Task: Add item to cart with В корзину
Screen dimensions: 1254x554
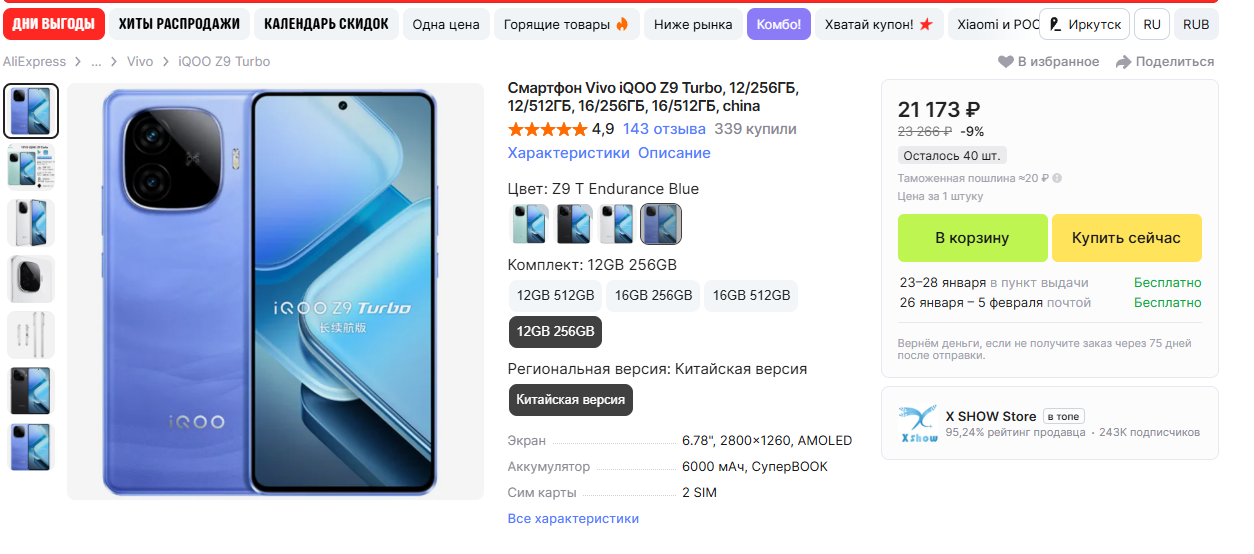Action: click(972, 238)
